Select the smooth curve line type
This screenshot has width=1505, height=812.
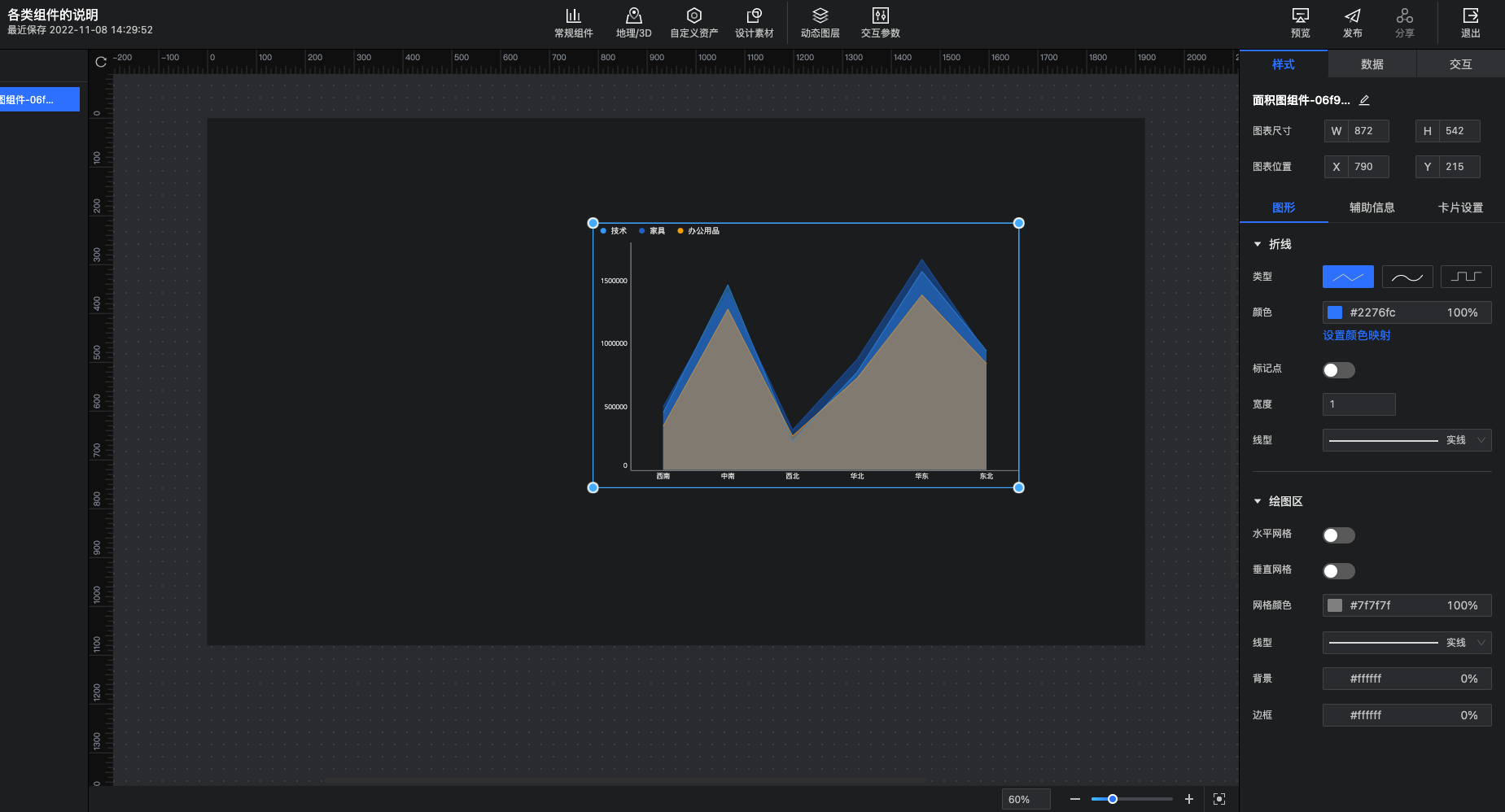[x=1407, y=277]
